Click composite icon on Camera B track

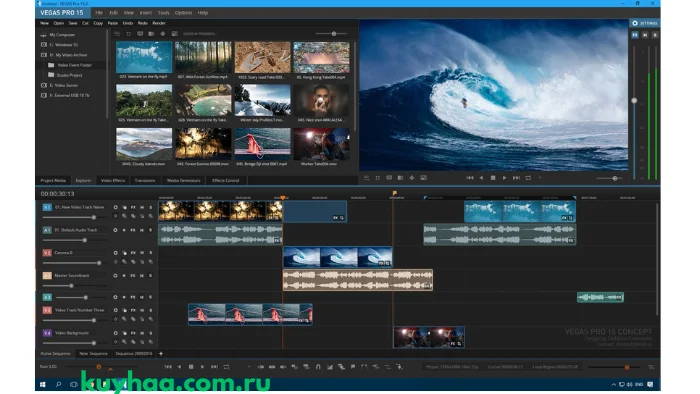[x=124, y=253]
